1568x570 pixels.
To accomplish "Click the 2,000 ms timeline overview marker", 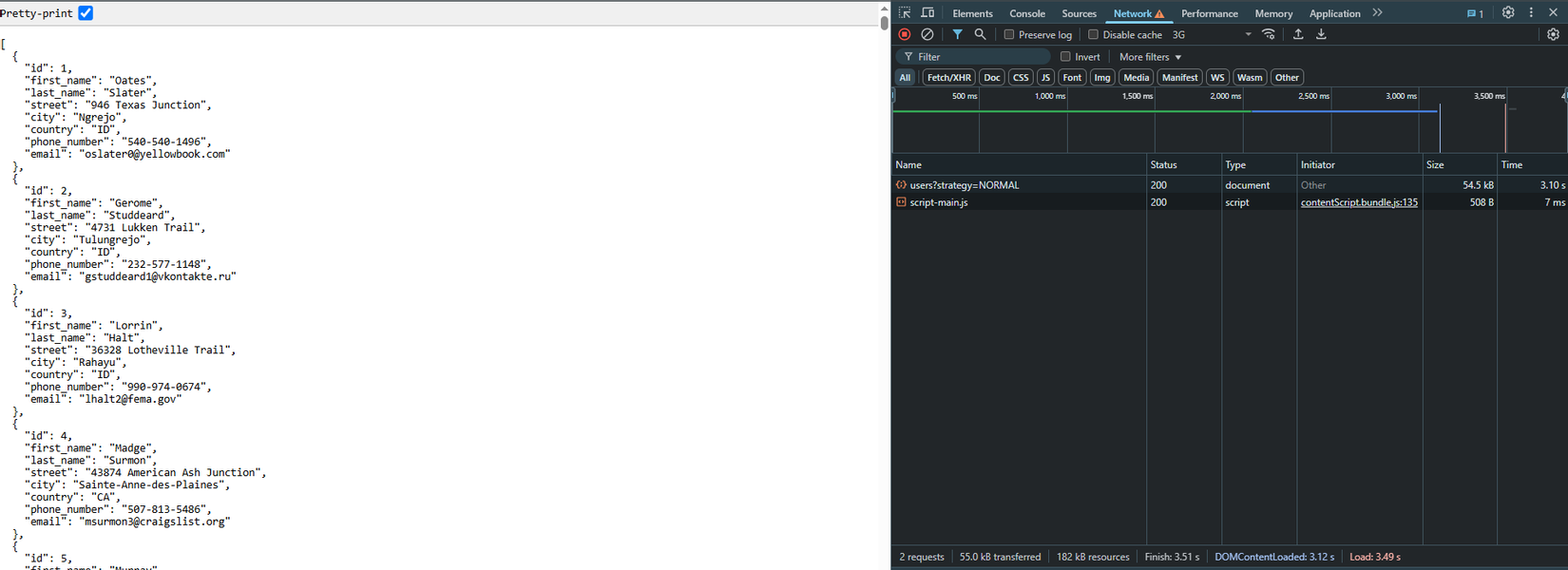I will point(1225,96).
